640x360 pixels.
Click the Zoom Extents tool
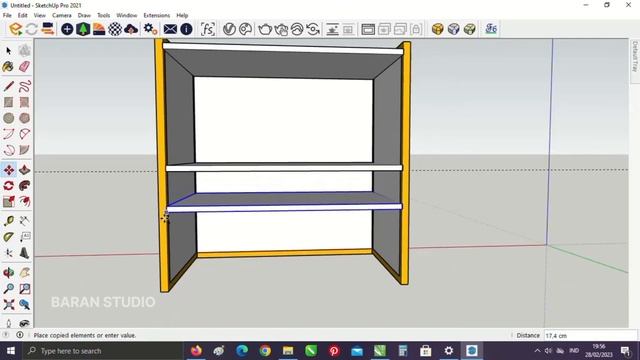(x=9, y=304)
